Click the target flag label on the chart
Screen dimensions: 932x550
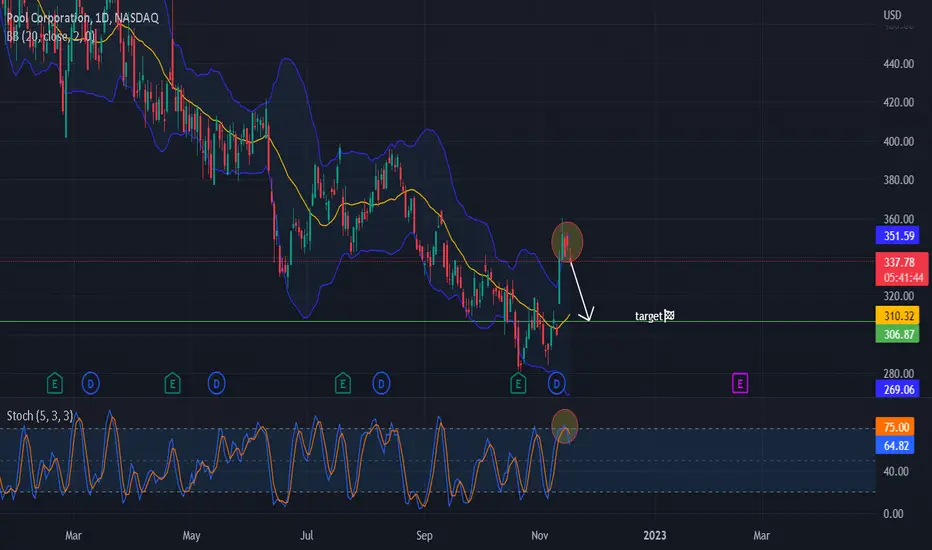click(654, 316)
